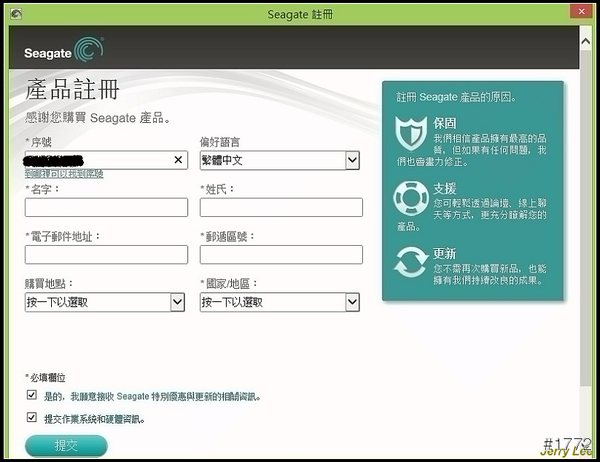Click into the 姓氏 text box
Screen dimensions: 600x462
tap(280, 207)
